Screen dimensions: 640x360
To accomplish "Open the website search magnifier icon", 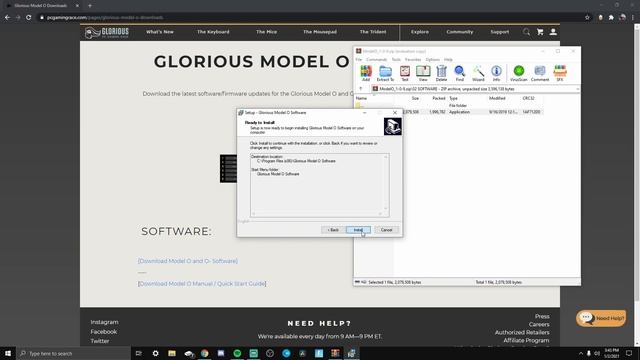I will pos(527,32).
